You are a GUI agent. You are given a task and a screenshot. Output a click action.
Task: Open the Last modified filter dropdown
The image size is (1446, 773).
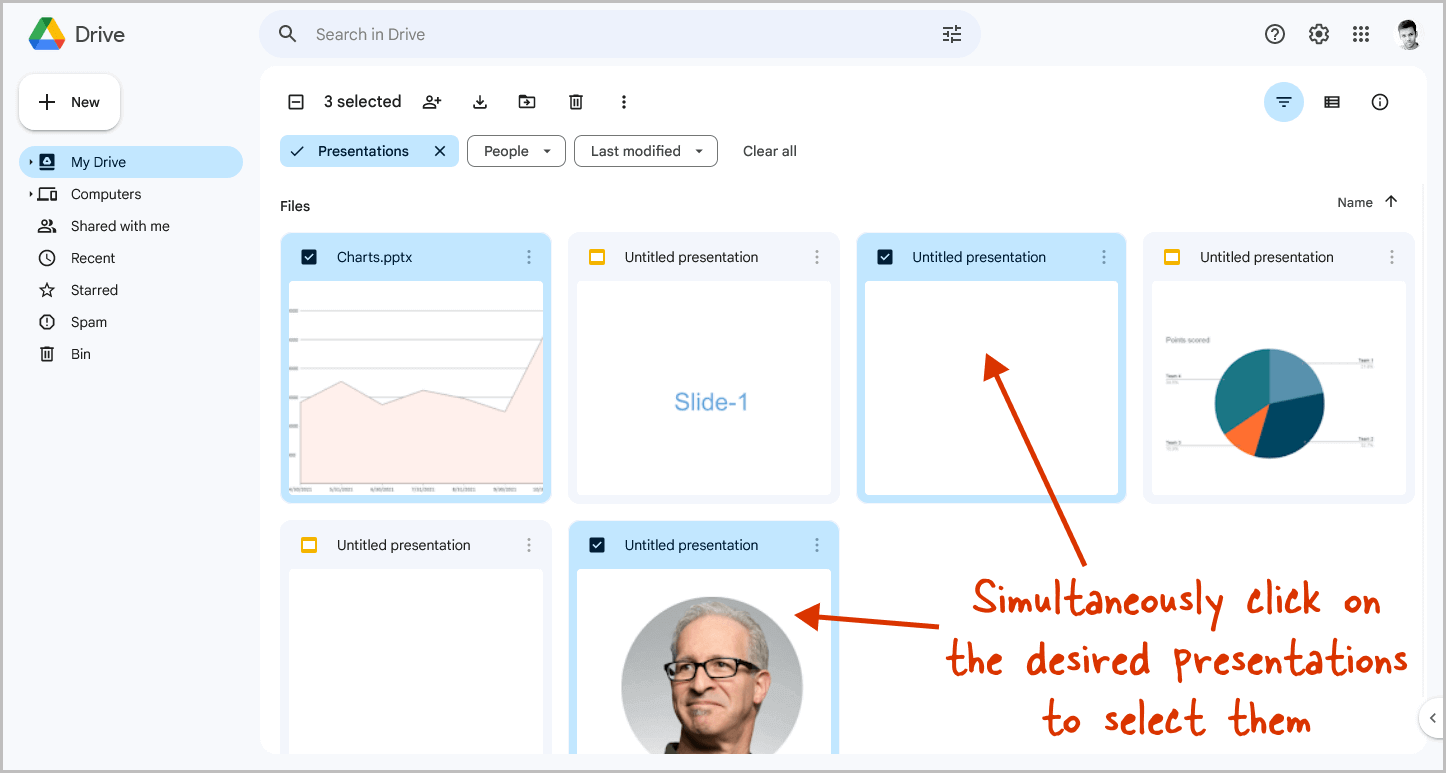645,151
